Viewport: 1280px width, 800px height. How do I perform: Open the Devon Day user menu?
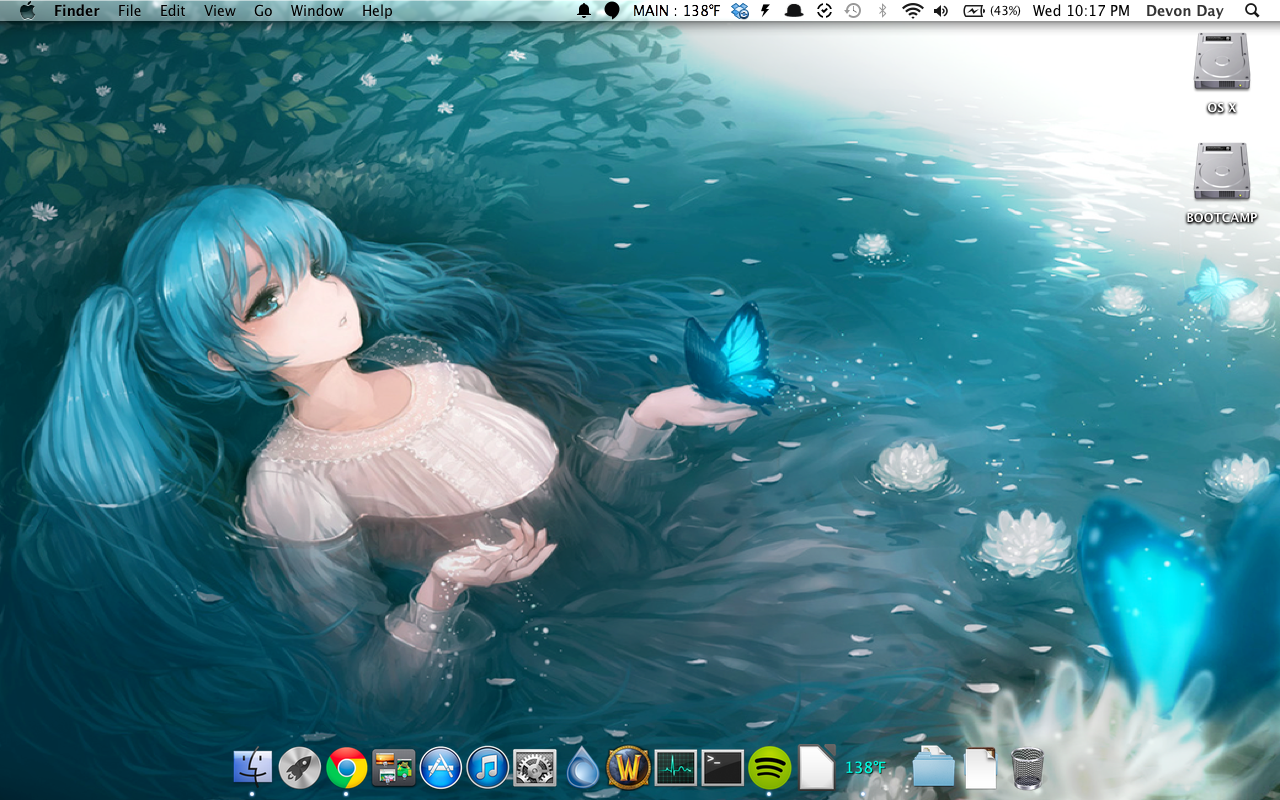pyautogui.click(x=1185, y=11)
